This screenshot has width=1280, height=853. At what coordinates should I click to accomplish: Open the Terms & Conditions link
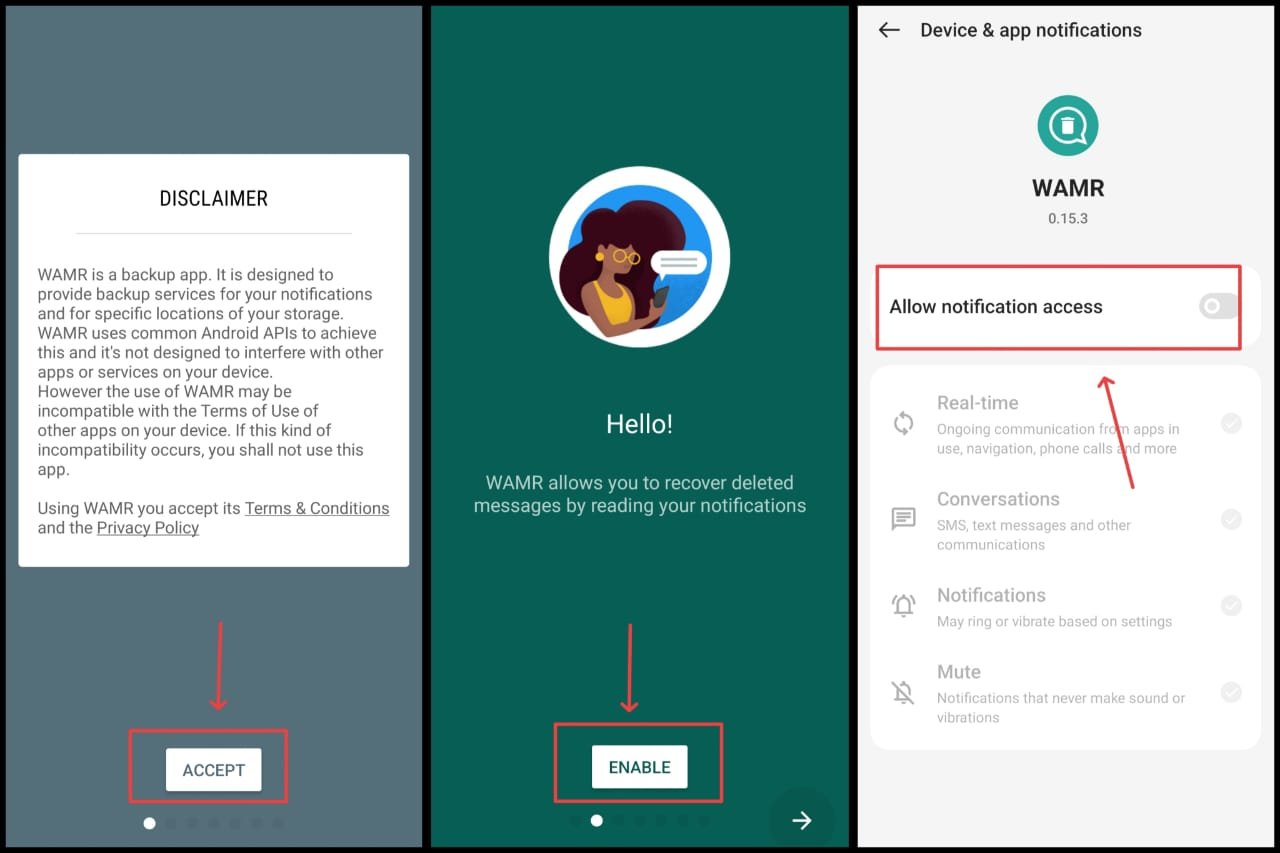click(317, 508)
